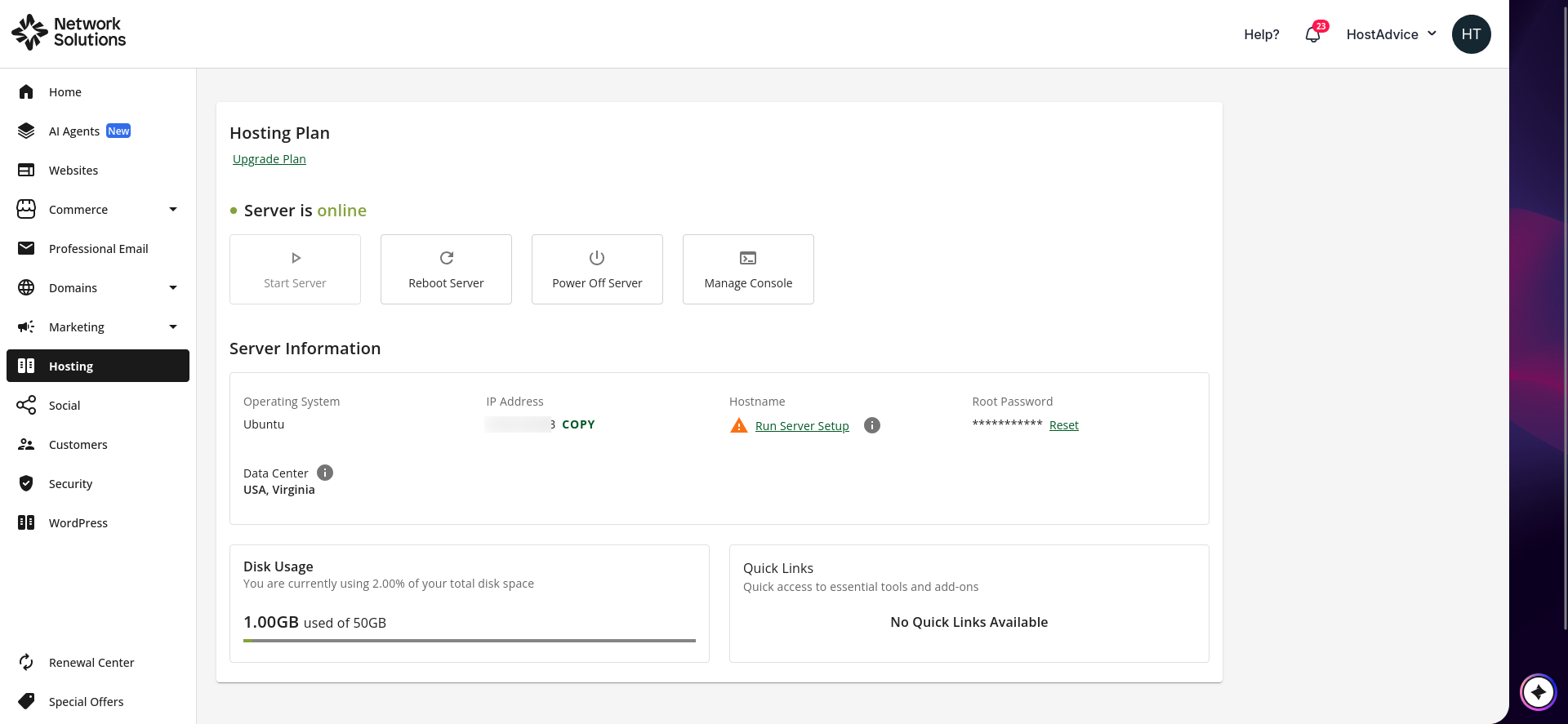The height and width of the screenshot is (724, 1568).
Task: Click the hostname warning triangle icon
Action: click(x=739, y=425)
